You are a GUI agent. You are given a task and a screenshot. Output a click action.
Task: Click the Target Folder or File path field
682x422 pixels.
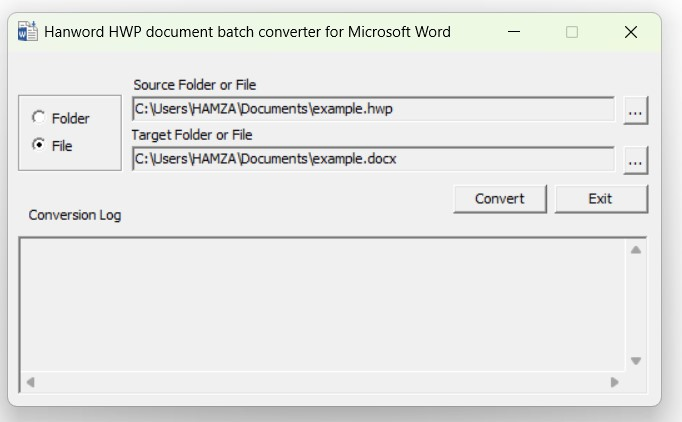tap(373, 159)
